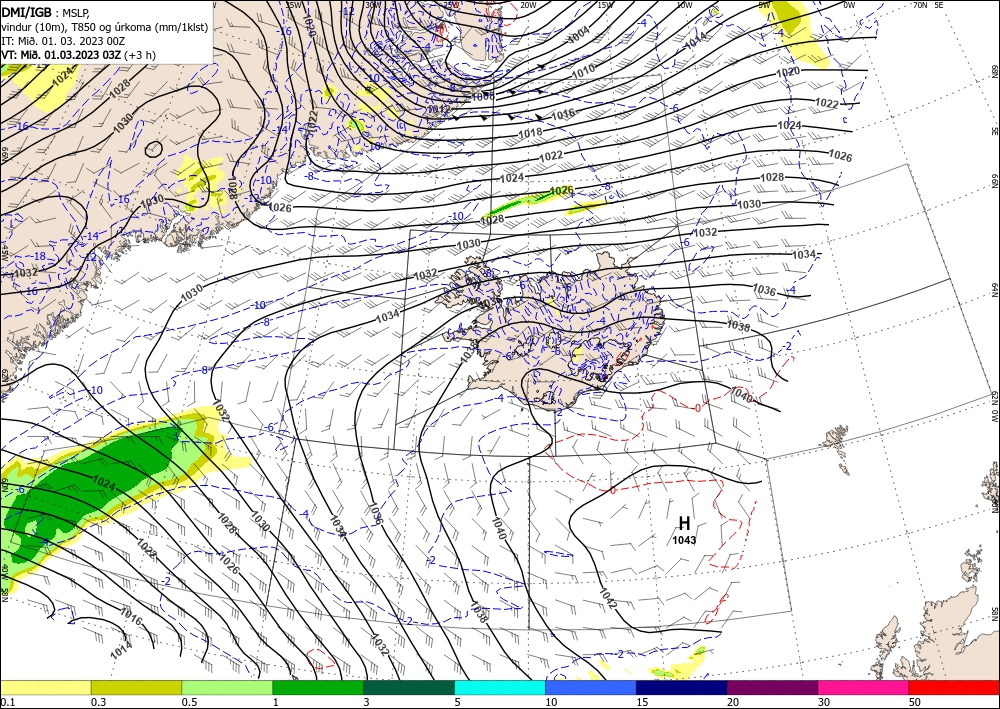Click the IT: Mið. 01. 03. 2023 00Z line
1000x709 pixels.
pos(63,41)
